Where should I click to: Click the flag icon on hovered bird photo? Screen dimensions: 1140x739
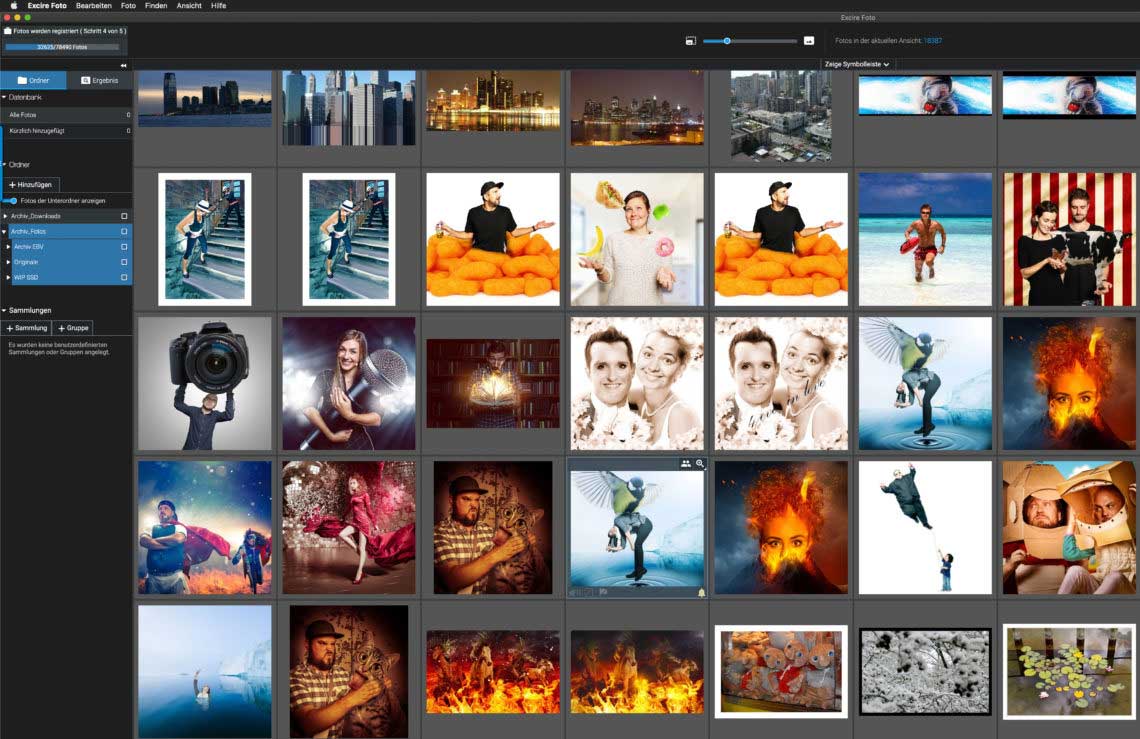(x=604, y=593)
